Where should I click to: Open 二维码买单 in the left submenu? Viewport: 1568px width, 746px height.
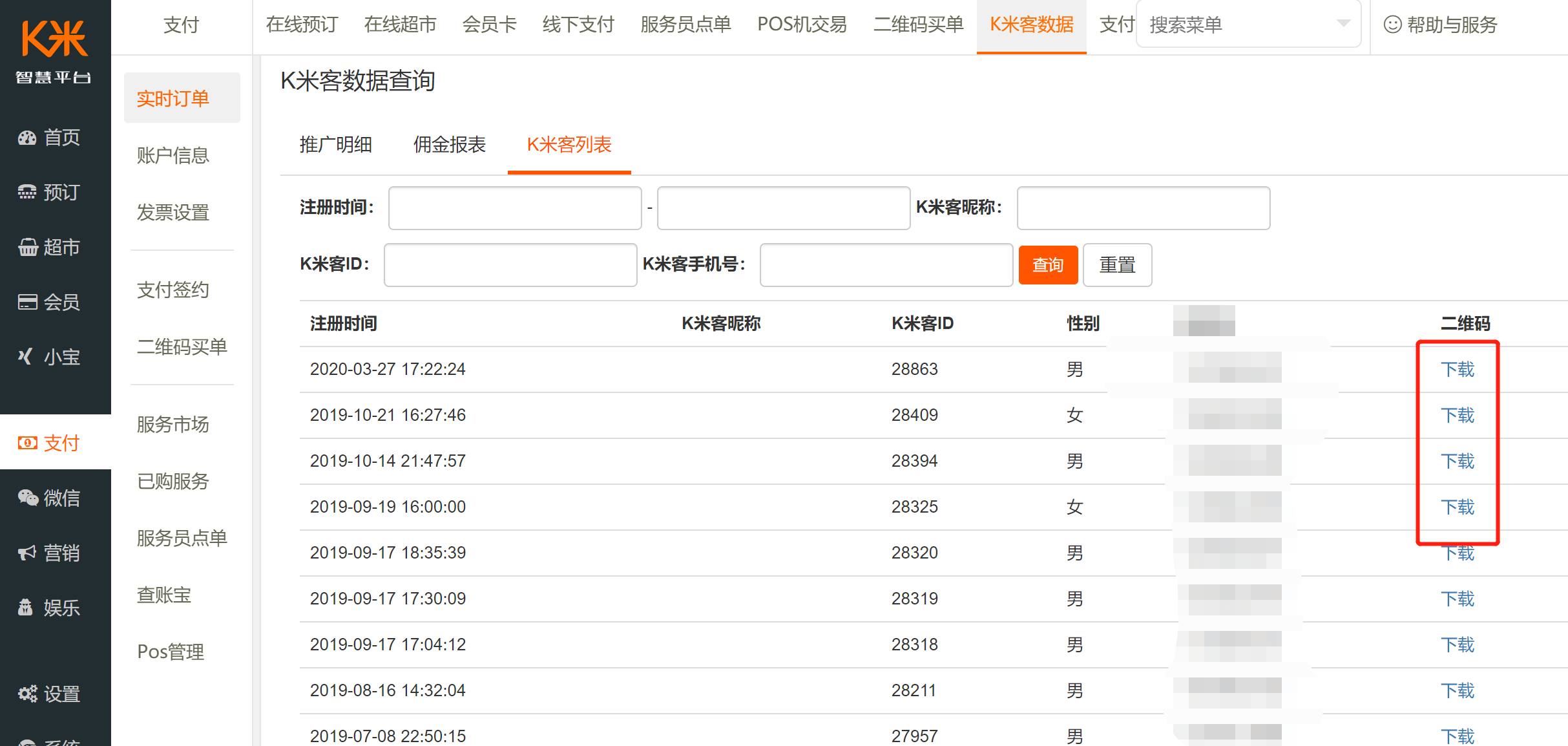[x=182, y=346]
